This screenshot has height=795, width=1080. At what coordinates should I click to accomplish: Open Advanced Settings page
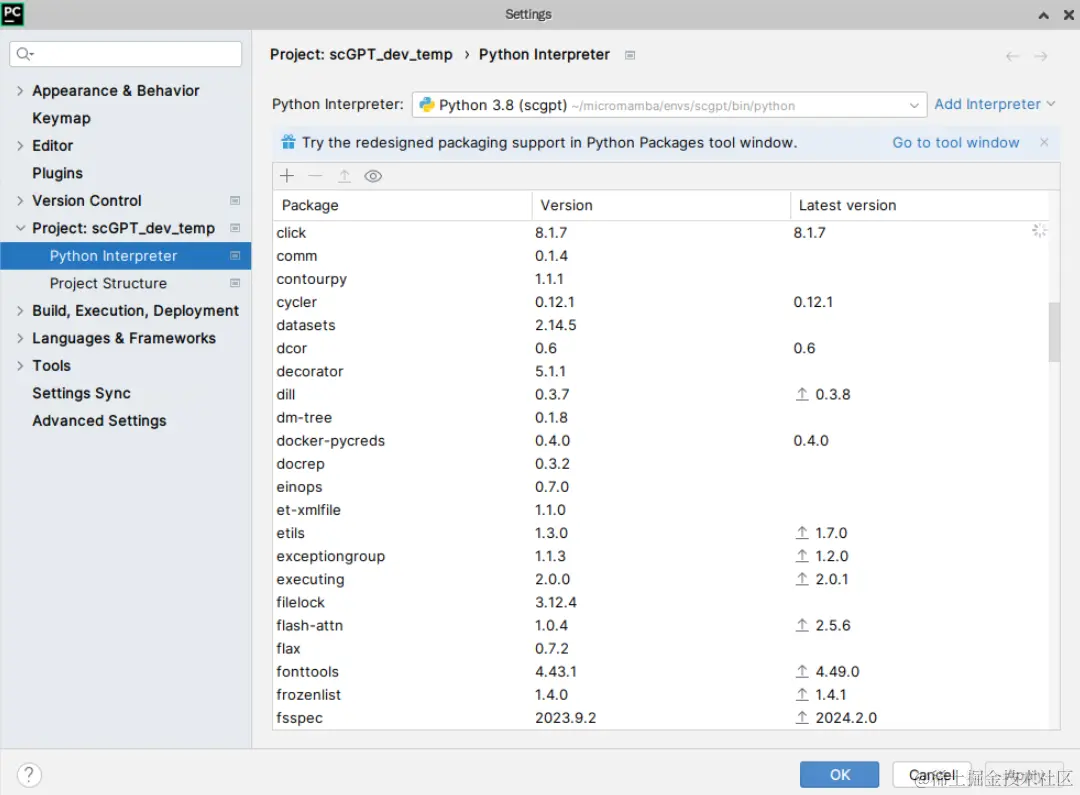point(99,421)
